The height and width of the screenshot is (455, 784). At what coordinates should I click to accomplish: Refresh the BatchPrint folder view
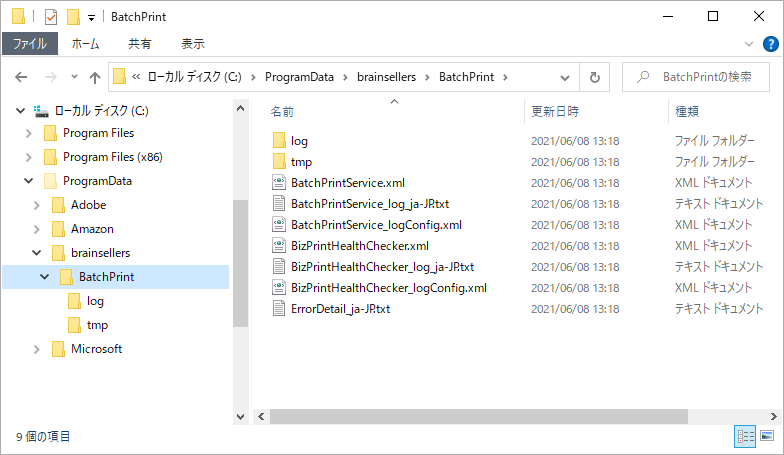(x=594, y=78)
